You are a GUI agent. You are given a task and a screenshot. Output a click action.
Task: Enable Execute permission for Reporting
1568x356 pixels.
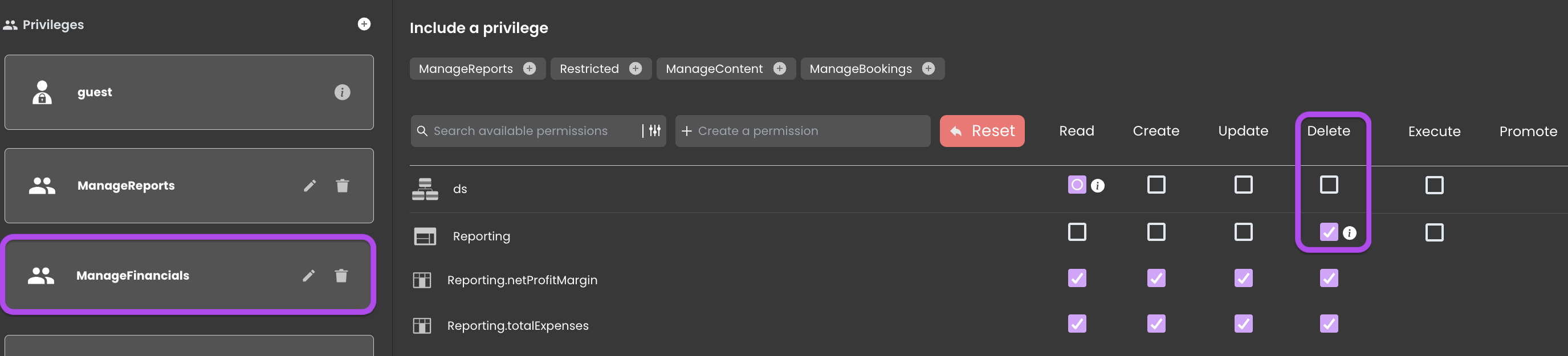point(1434,232)
